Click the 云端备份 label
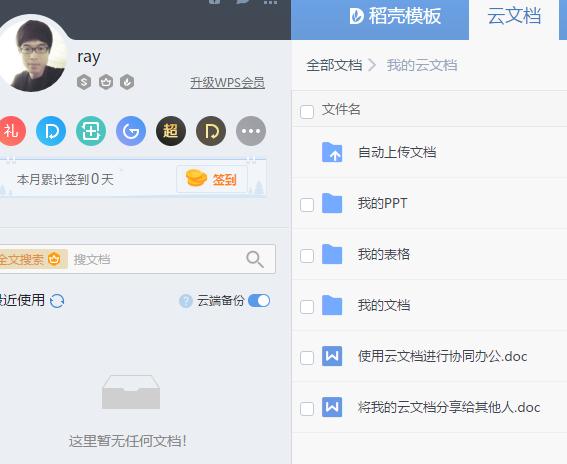This screenshot has height=464, width=567. [220, 301]
